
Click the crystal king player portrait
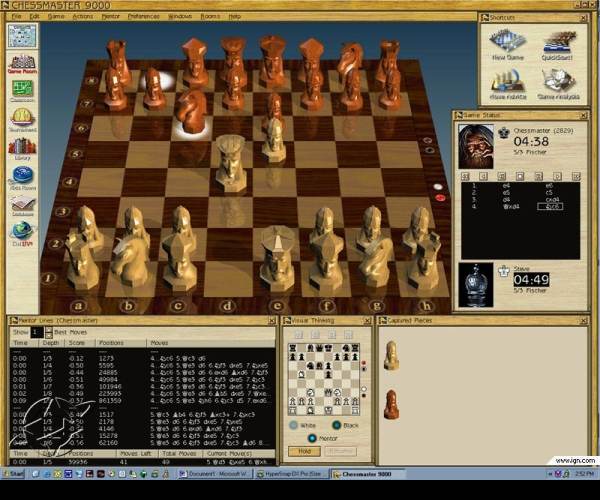pos(476,285)
